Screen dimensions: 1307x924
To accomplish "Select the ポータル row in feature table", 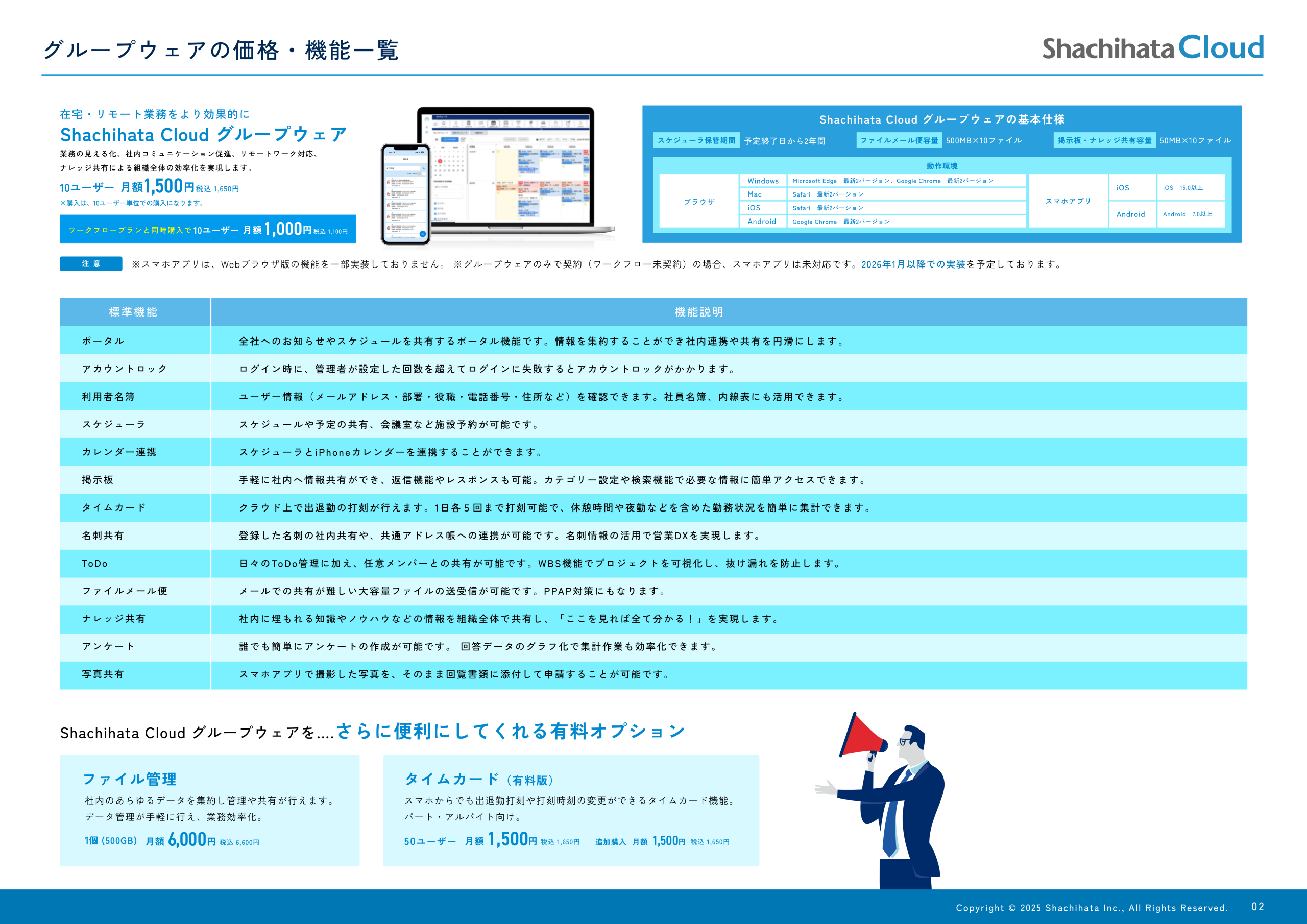I will click(x=103, y=341).
